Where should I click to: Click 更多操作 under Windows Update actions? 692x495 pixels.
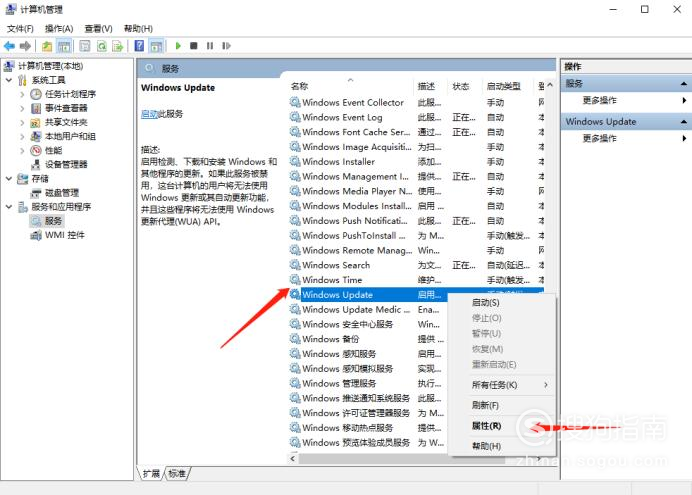click(599, 139)
